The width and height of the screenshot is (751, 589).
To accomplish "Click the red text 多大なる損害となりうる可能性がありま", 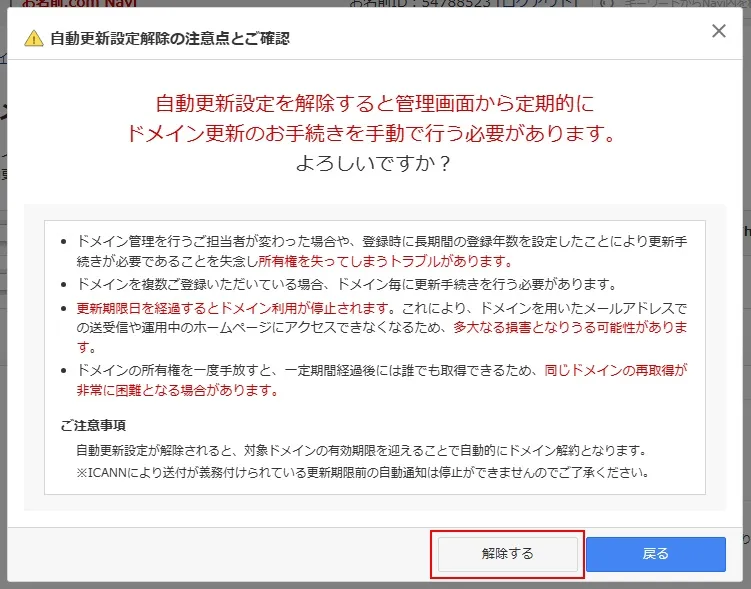I will tap(570, 328).
